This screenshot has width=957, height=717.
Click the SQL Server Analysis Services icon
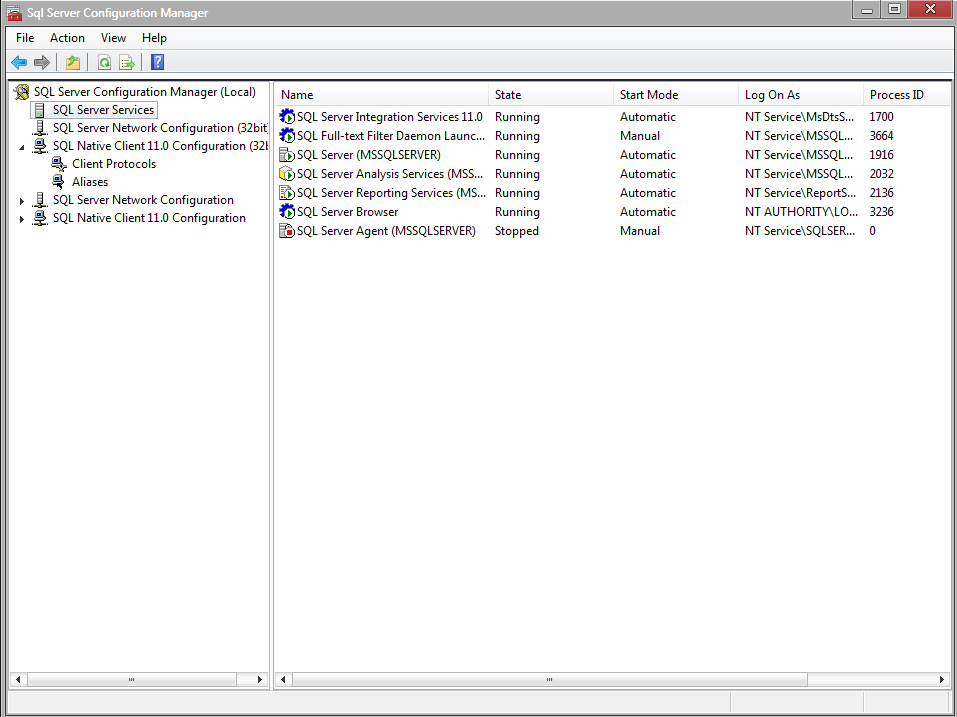[x=287, y=174]
